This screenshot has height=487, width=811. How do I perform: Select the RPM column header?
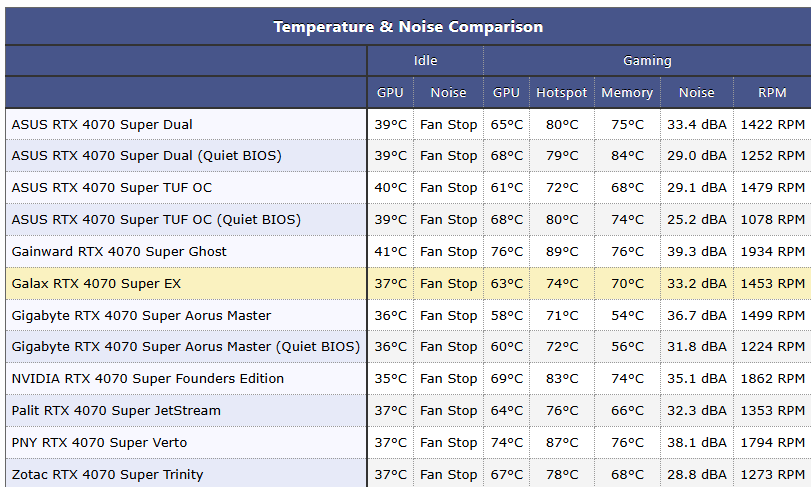[772, 93]
